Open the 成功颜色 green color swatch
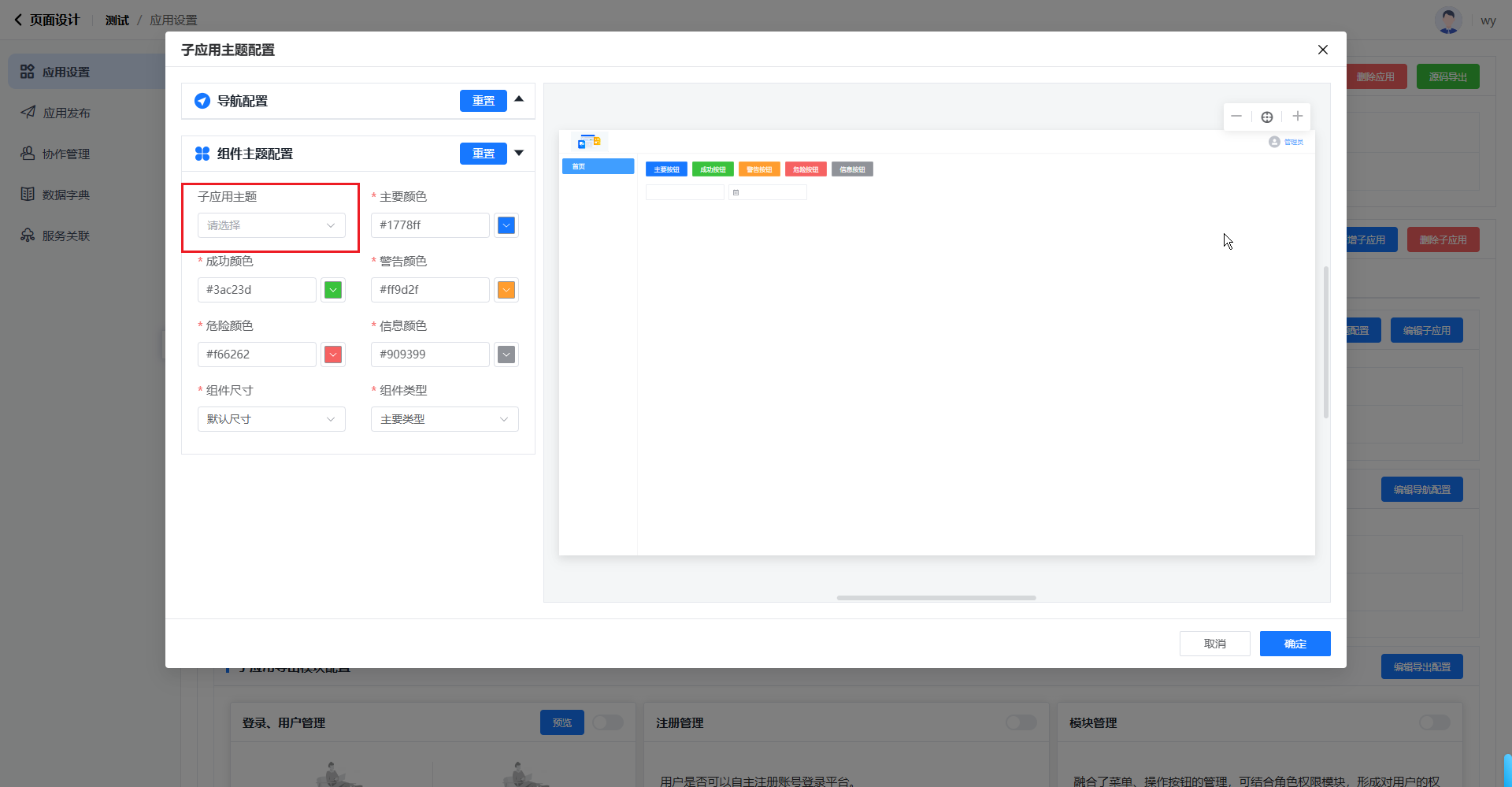 [333, 290]
